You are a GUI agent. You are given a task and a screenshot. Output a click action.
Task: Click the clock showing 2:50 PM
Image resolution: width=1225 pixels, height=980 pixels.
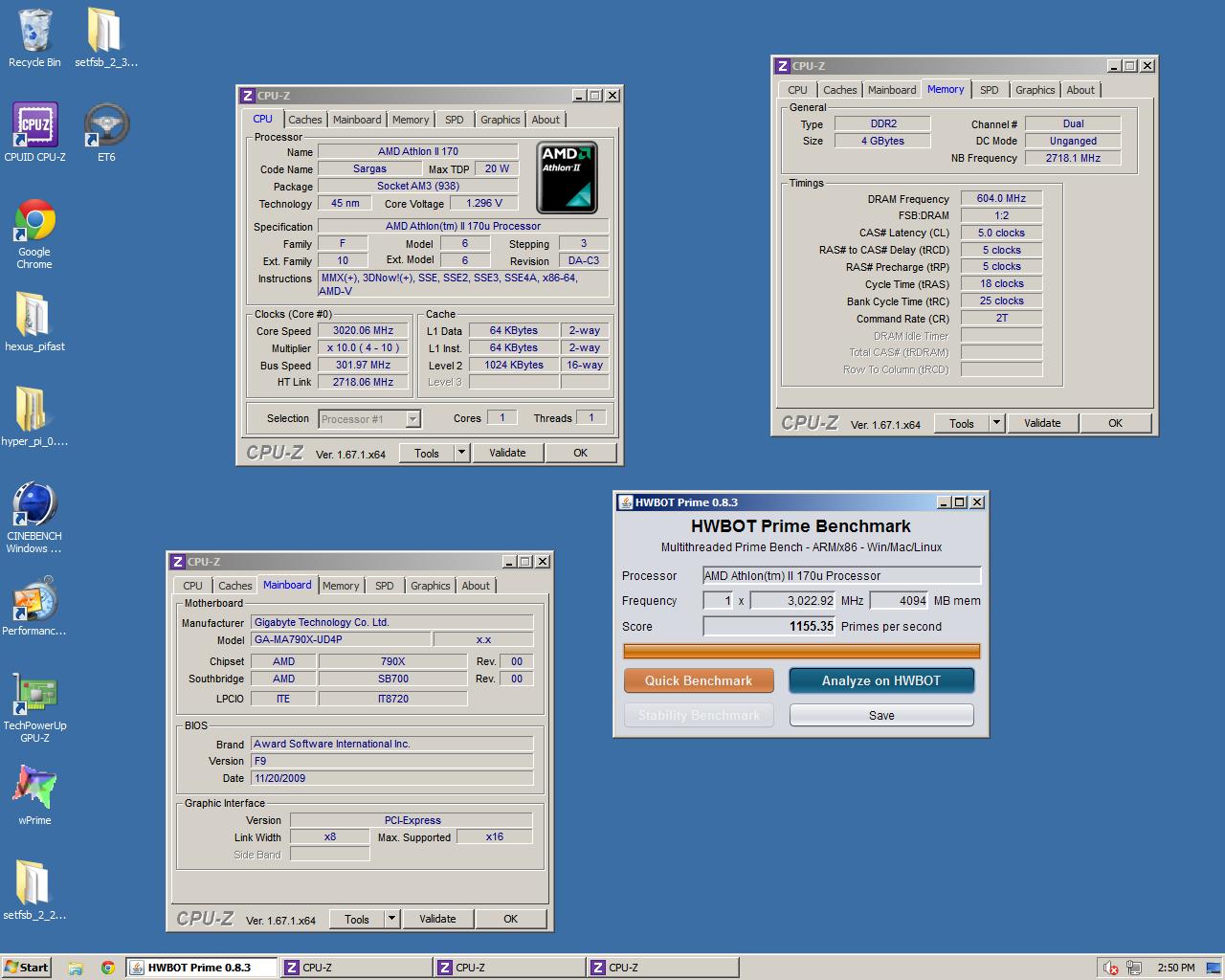pos(1176,968)
